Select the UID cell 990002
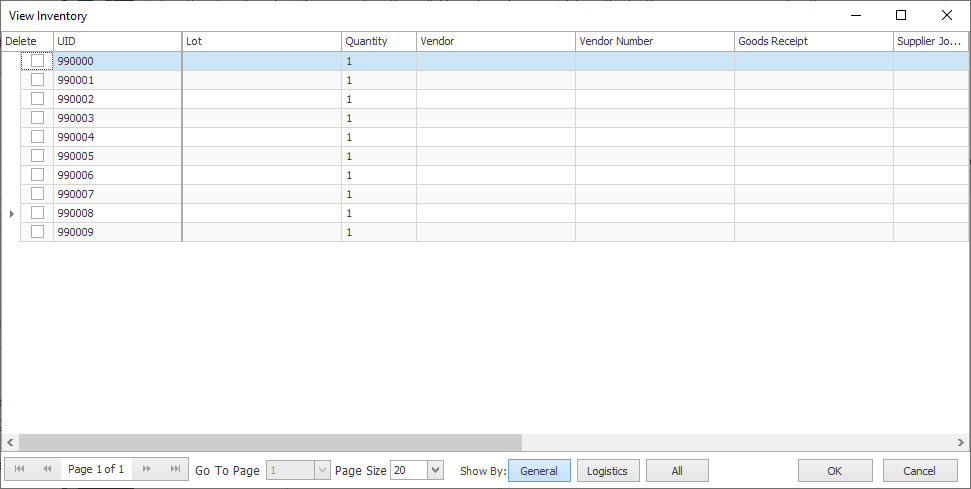Screen dimensions: 971x489 point(116,99)
